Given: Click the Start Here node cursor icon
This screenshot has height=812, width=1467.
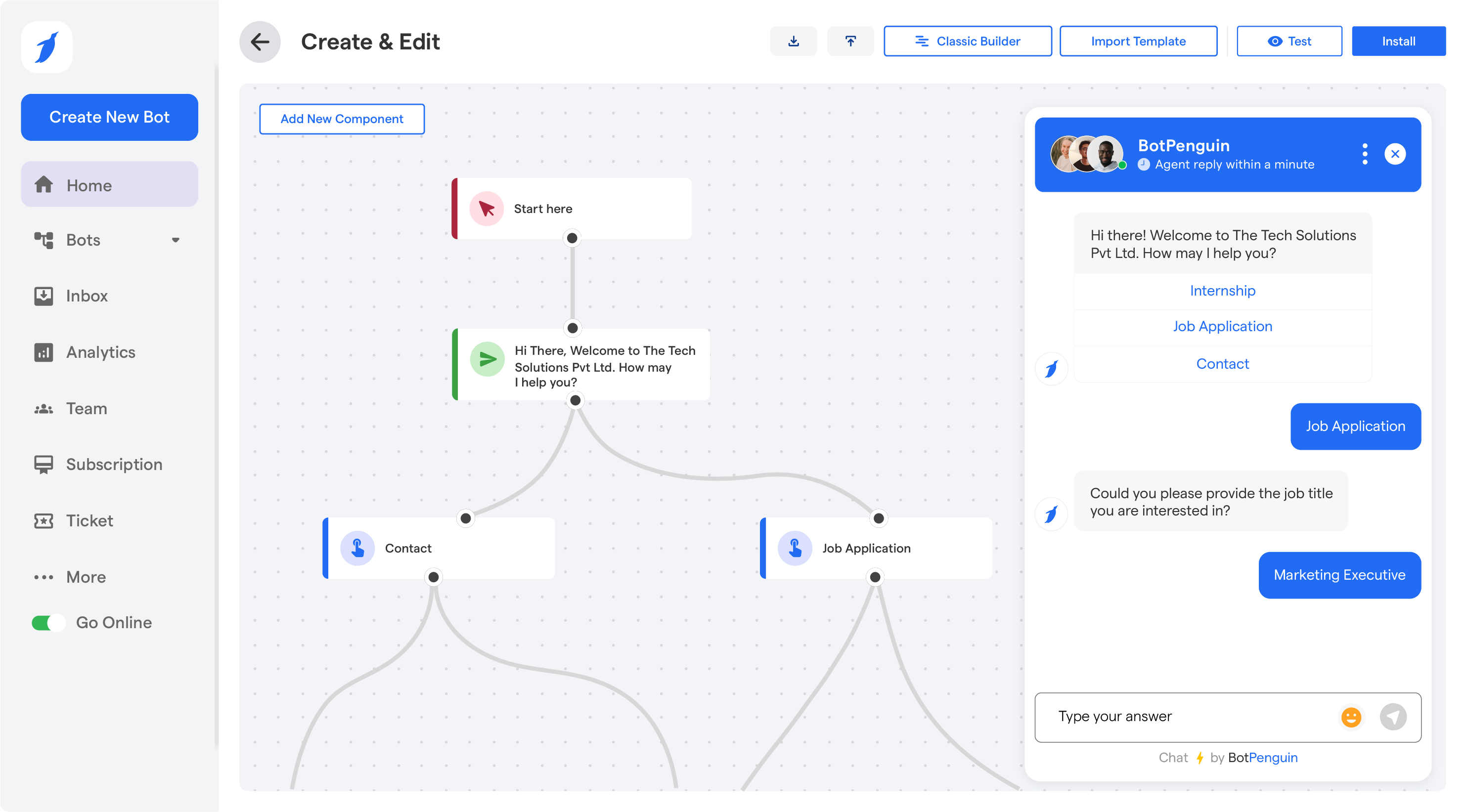Looking at the screenshot, I should point(486,208).
